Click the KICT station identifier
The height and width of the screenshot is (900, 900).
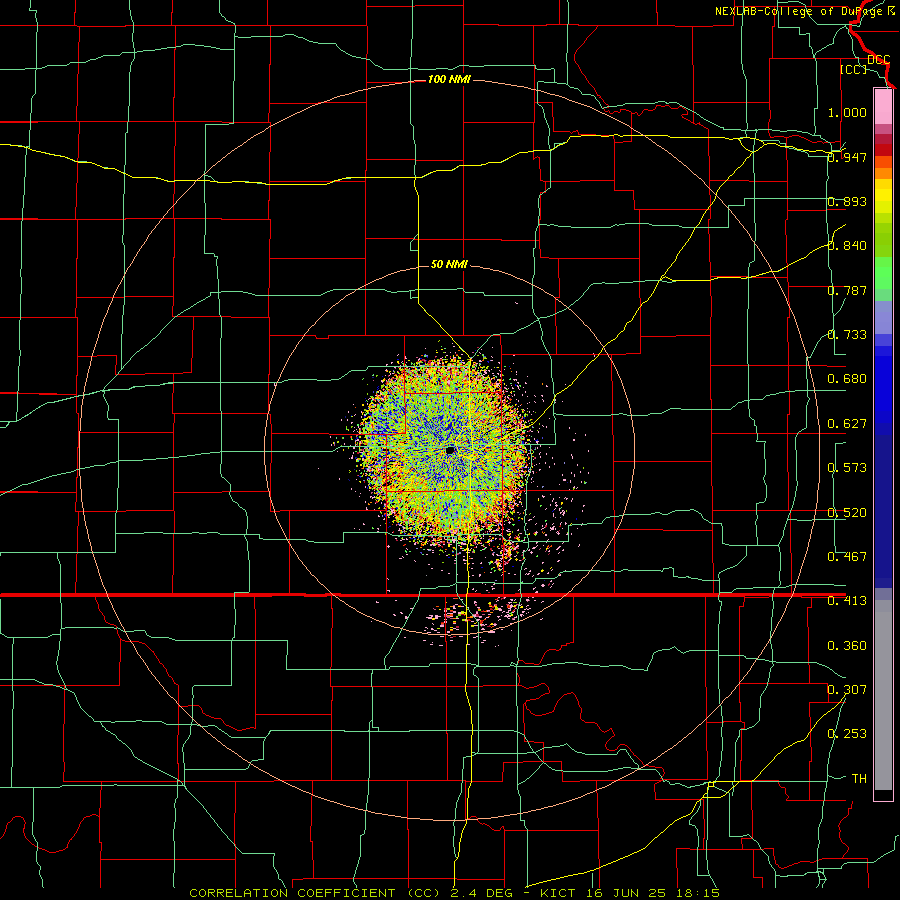click(x=560, y=893)
